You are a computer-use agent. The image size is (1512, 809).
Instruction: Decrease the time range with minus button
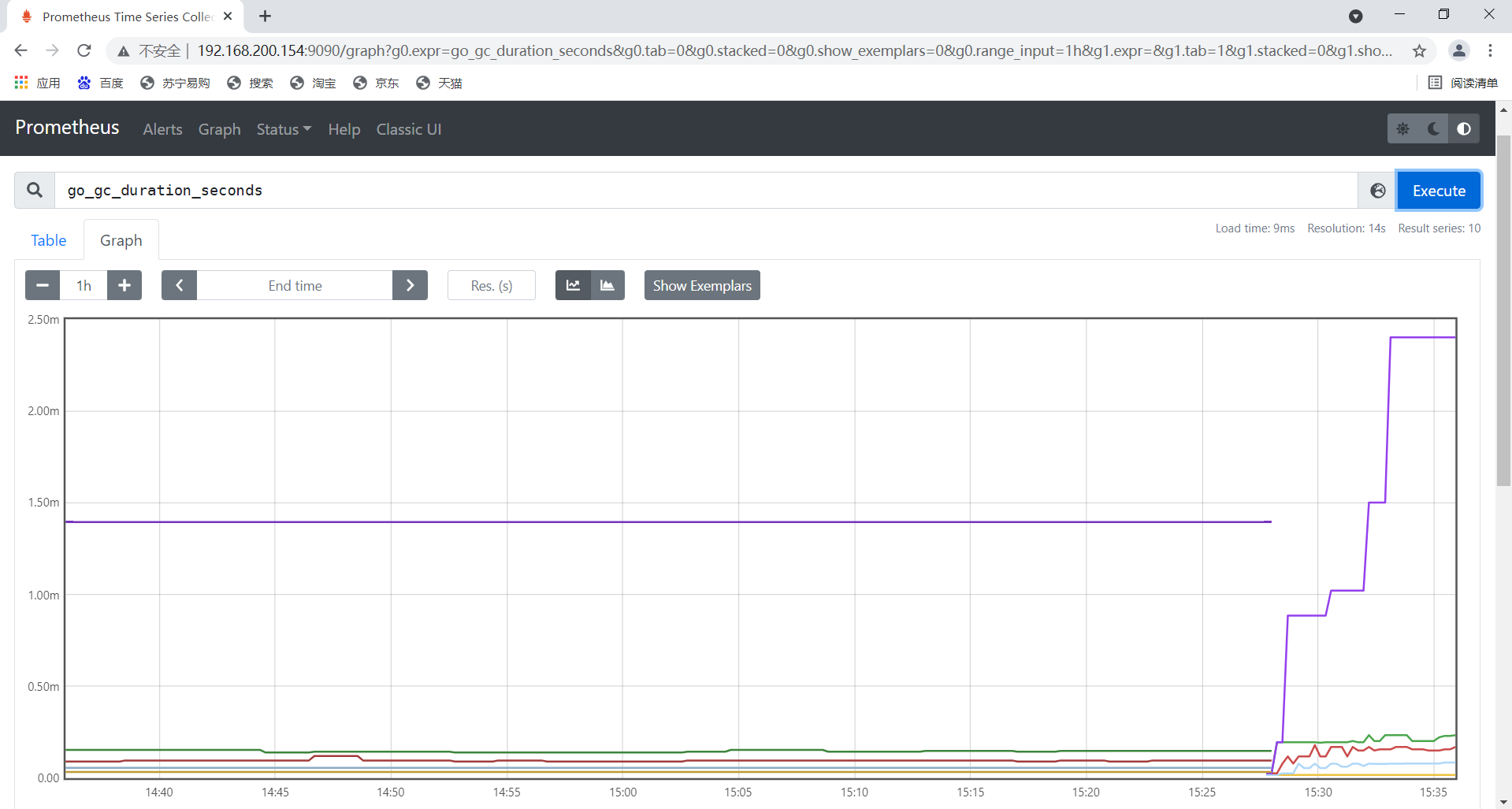[x=43, y=285]
